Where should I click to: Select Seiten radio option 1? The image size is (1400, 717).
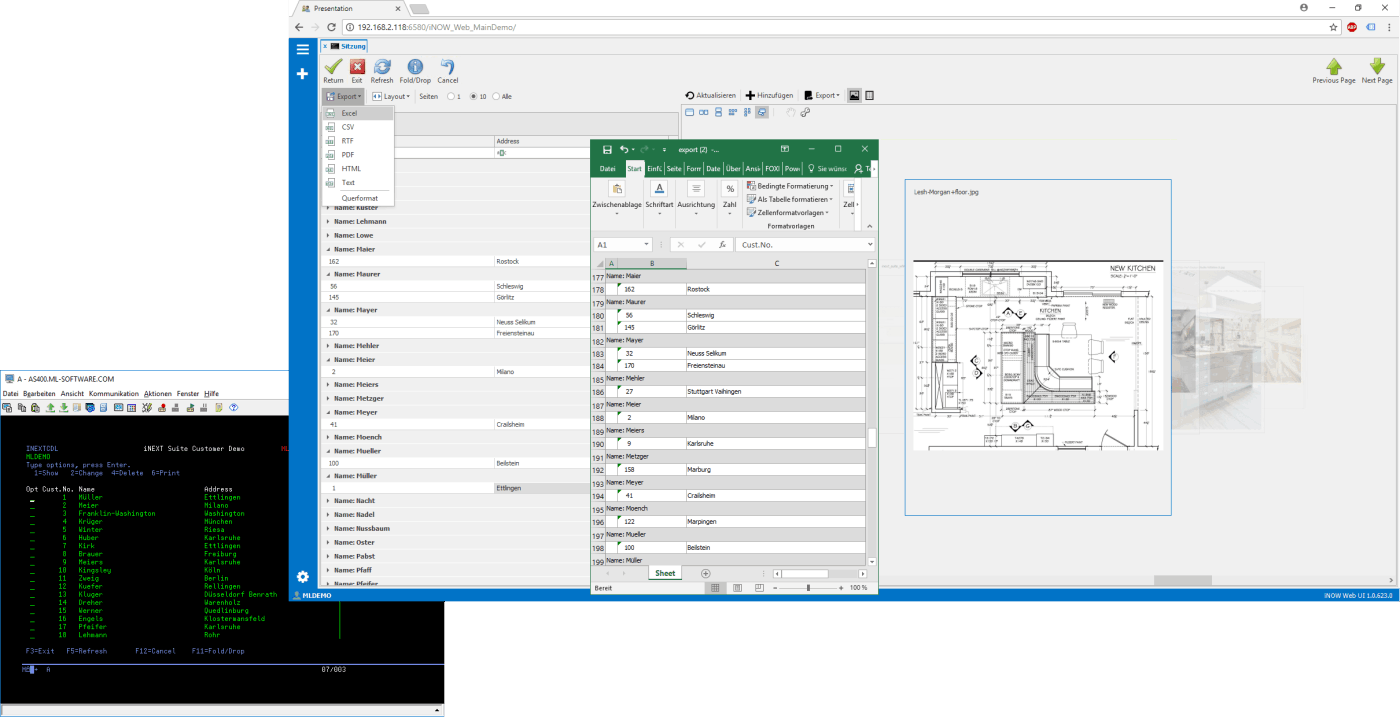point(453,96)
